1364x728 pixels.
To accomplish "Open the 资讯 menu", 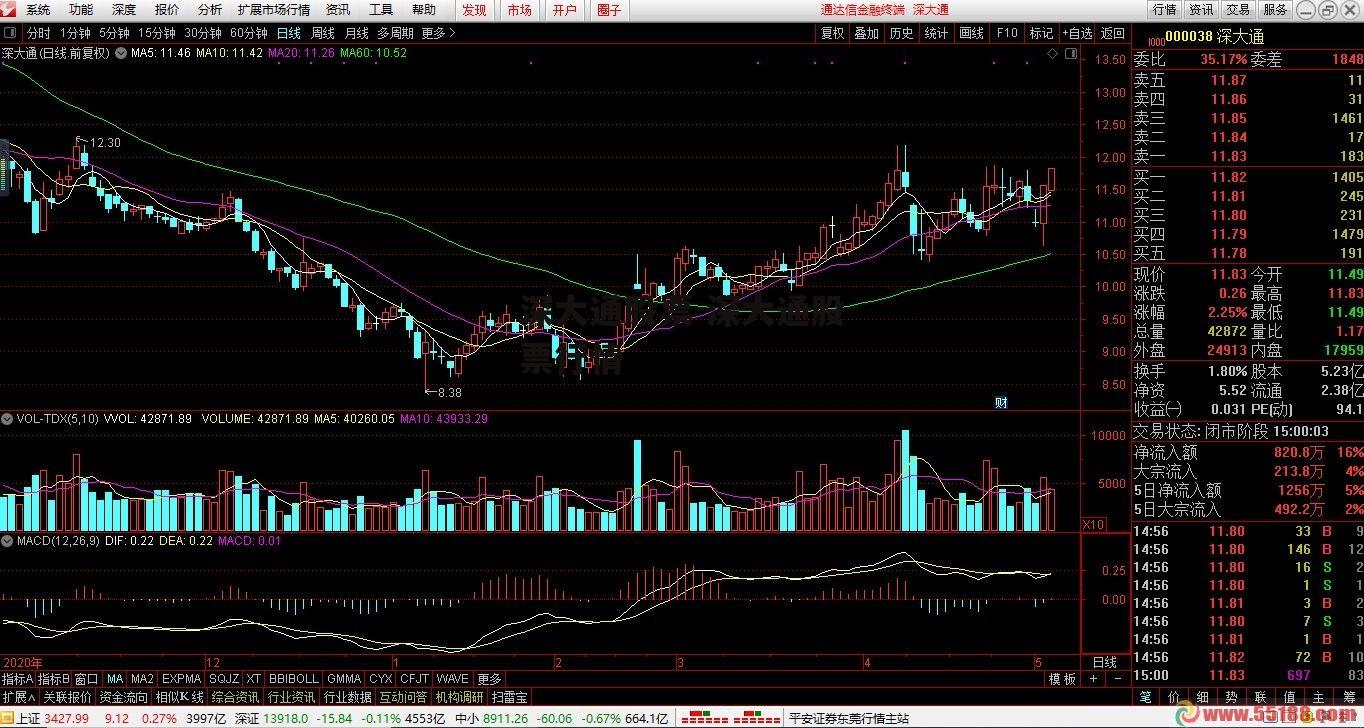I will 338,9.
